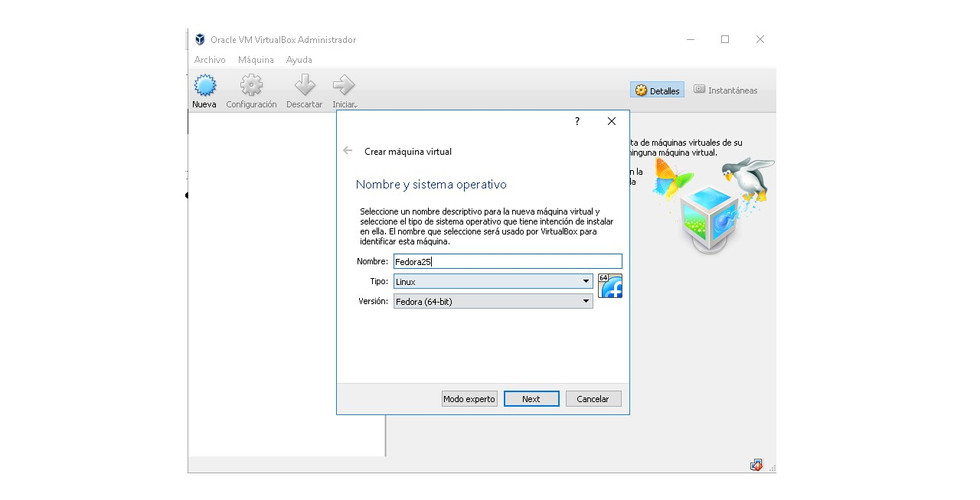The image size is (980, 500).
Task: Close the Crear máquina virtual dialog
Action: (x=611, y=121)
